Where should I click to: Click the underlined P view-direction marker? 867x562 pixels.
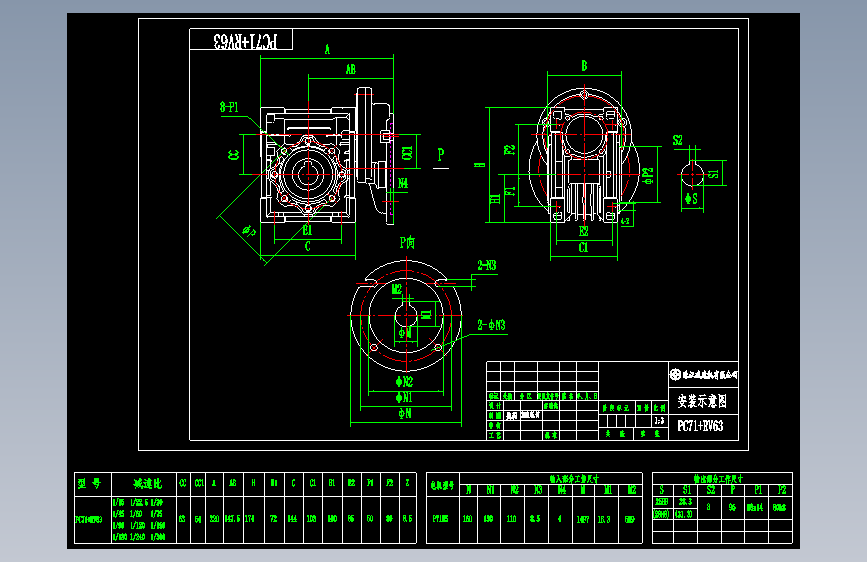(x=441, y=157)
